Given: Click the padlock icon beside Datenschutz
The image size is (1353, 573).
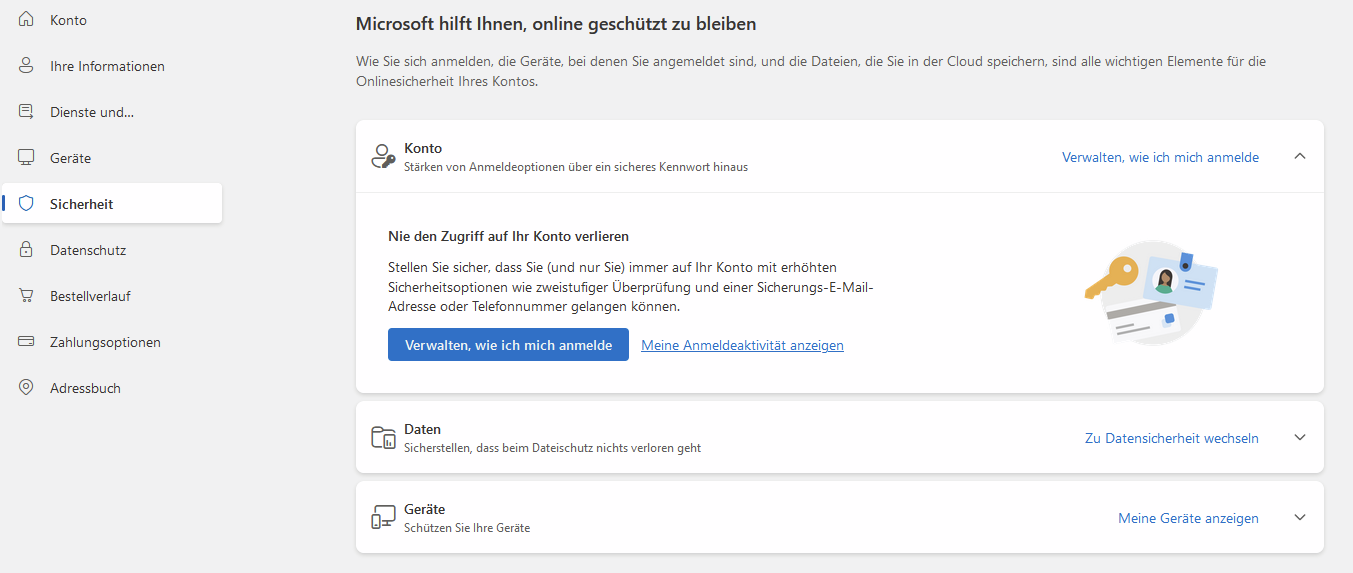Looking at the screenshot, I should pyautogui.click(x=27, y=250).
